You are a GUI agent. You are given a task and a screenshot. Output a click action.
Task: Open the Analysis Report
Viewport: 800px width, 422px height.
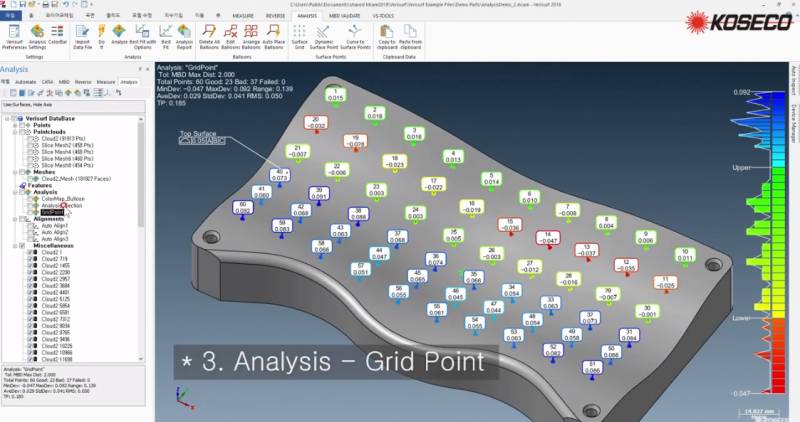pyautogui.click(x=184, y=33)
